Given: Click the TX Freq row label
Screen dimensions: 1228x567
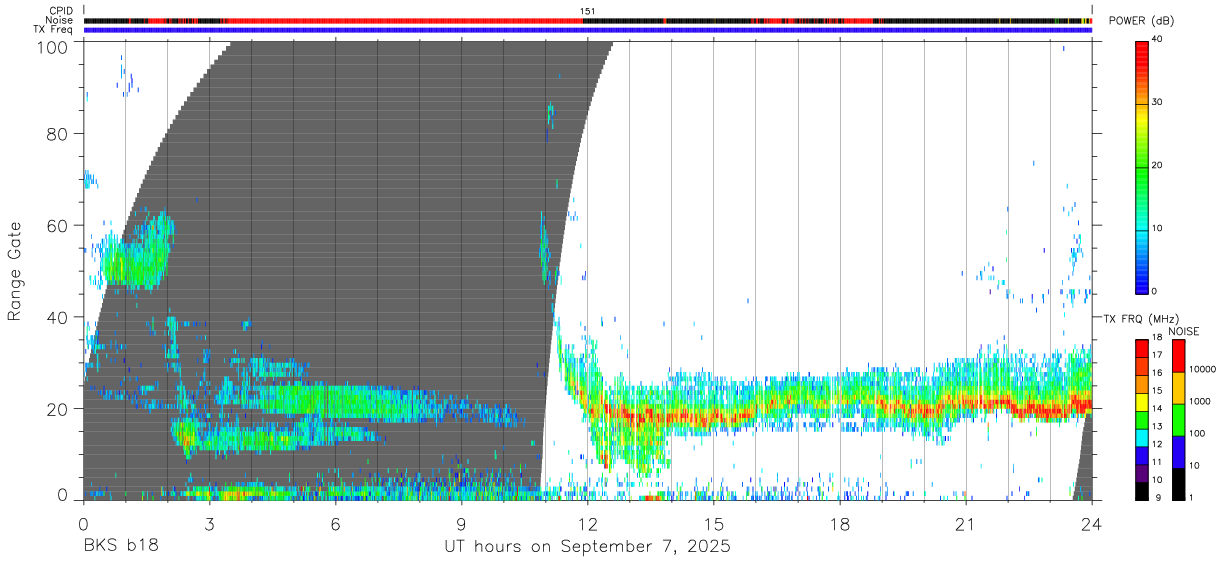Looking at the screenshot, I should [x=53, y=29].
